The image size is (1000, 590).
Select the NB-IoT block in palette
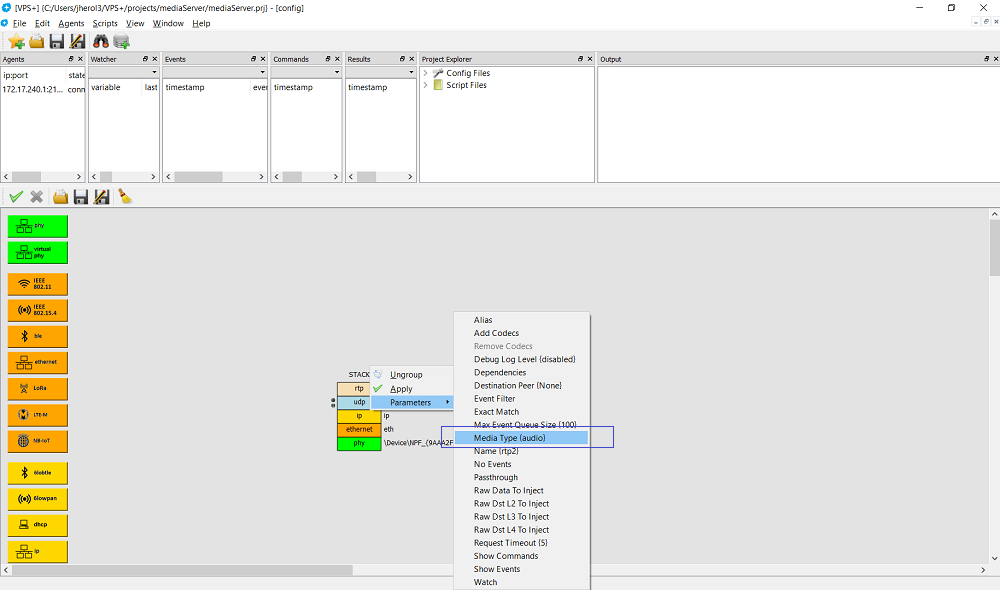point(38,441)
